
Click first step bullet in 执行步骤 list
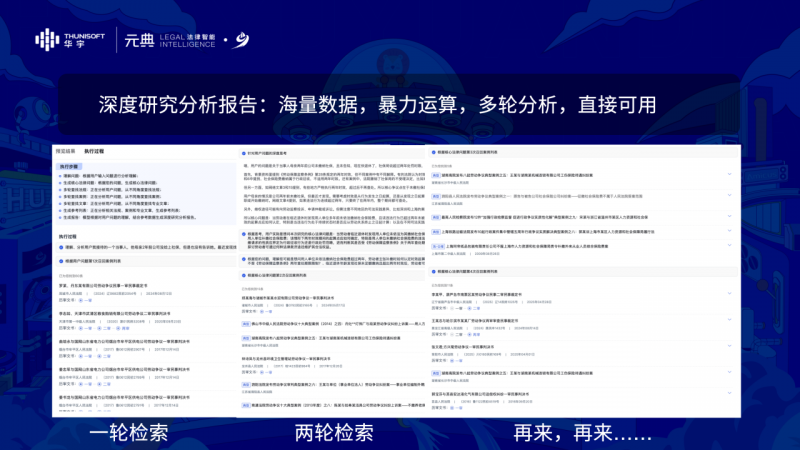61,176
